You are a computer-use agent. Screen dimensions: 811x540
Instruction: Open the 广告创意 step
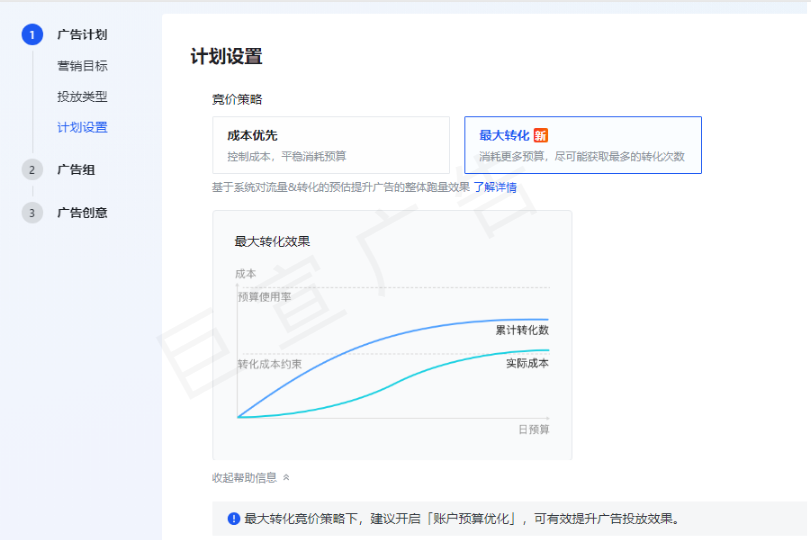pos(82,213)
